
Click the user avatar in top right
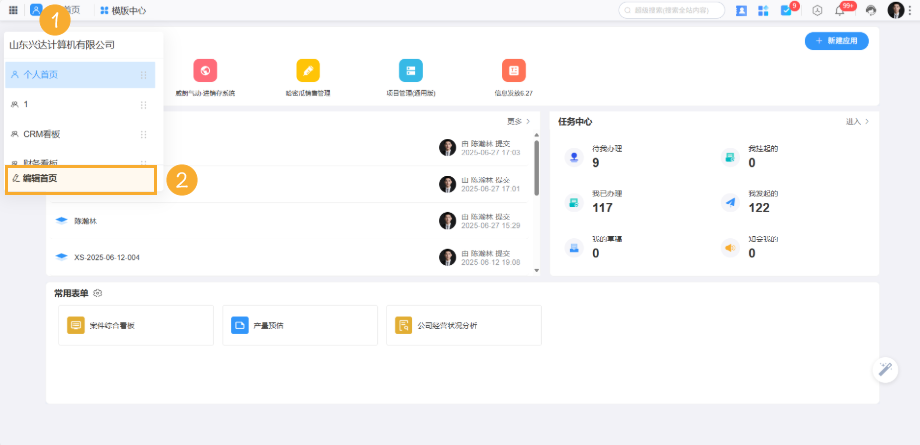point(895,10)
